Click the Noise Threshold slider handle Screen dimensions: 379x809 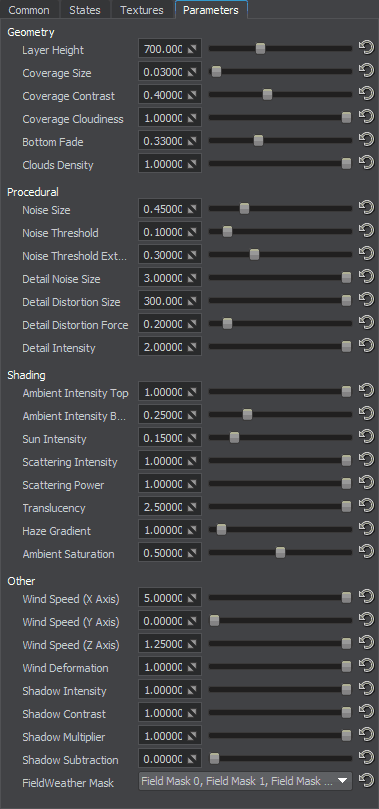coord(227,231)
